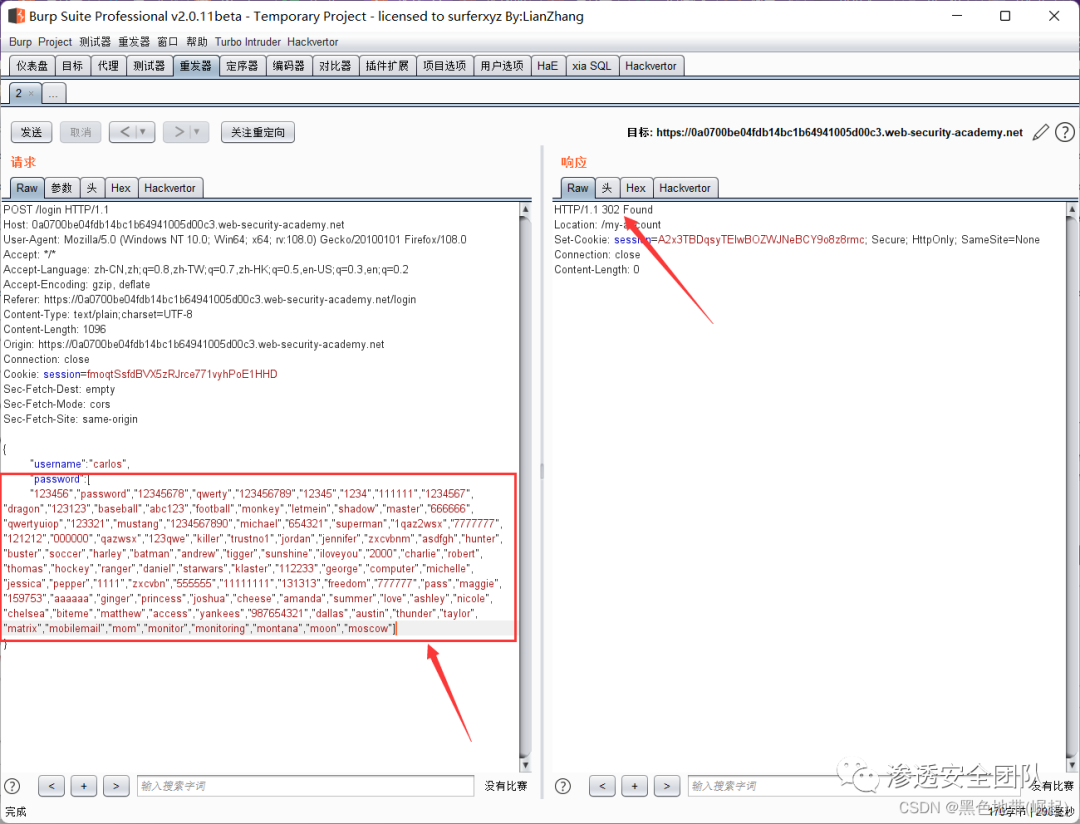Open the Project menu

pyautogui.click(x=55, y=42)
